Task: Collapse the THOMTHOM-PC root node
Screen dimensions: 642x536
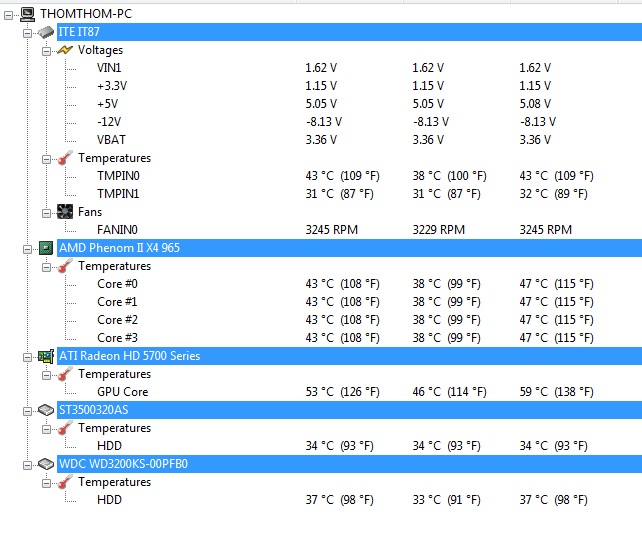Action: [x=9, y=15]
